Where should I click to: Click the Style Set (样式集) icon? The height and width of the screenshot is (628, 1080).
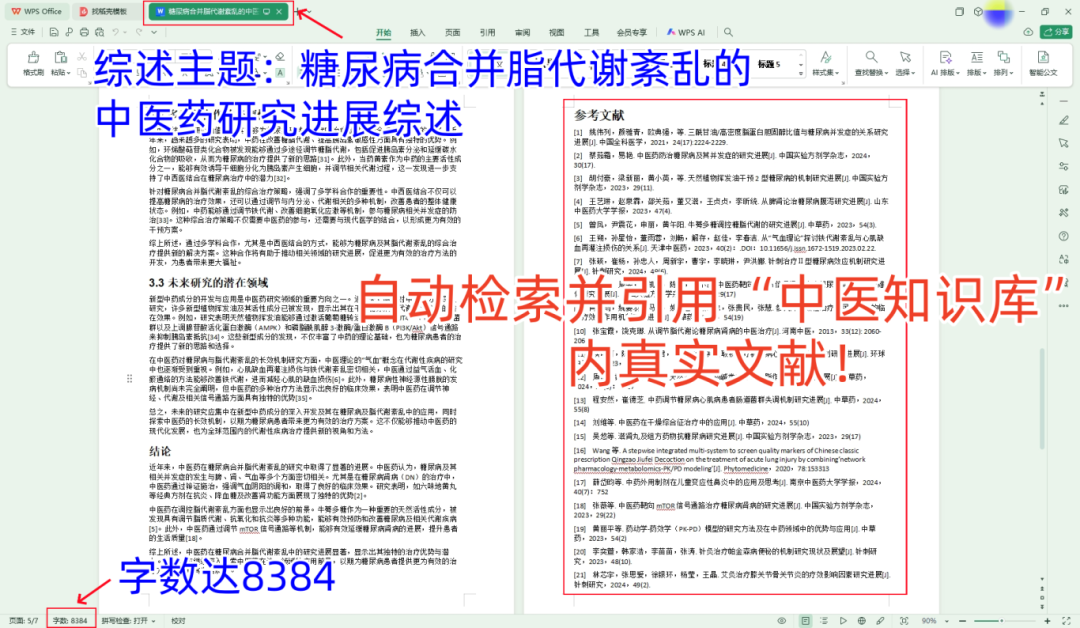[x=825, y=57]
